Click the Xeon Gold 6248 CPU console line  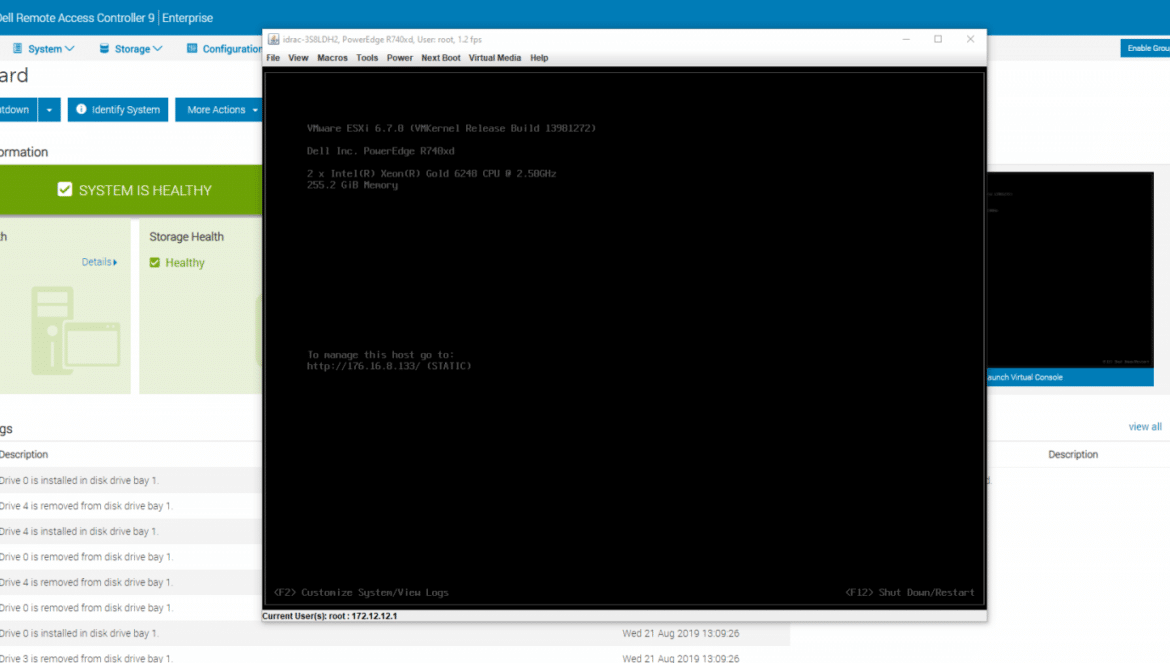point(431,173)
